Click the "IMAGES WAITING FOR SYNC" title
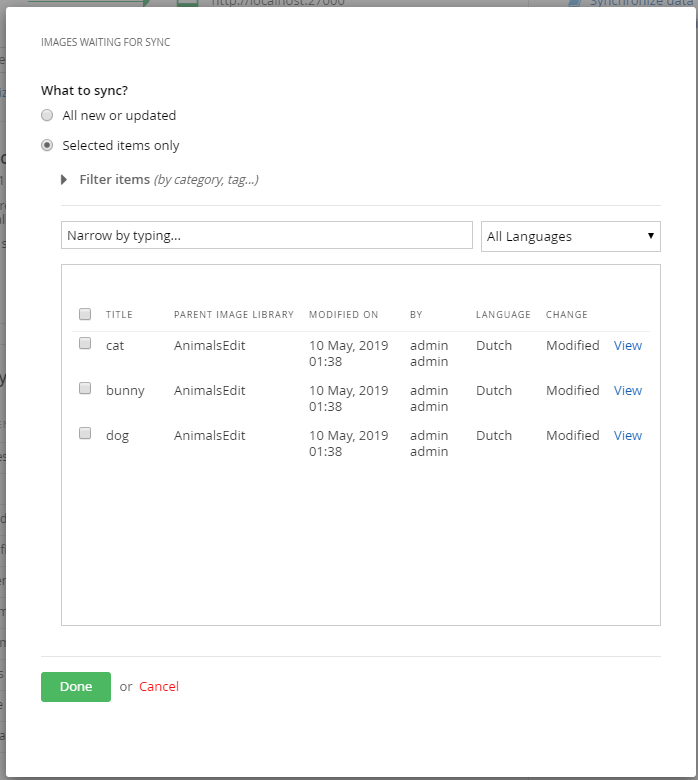Viewport: 698px width, 780px height. [x=105, y=42]
